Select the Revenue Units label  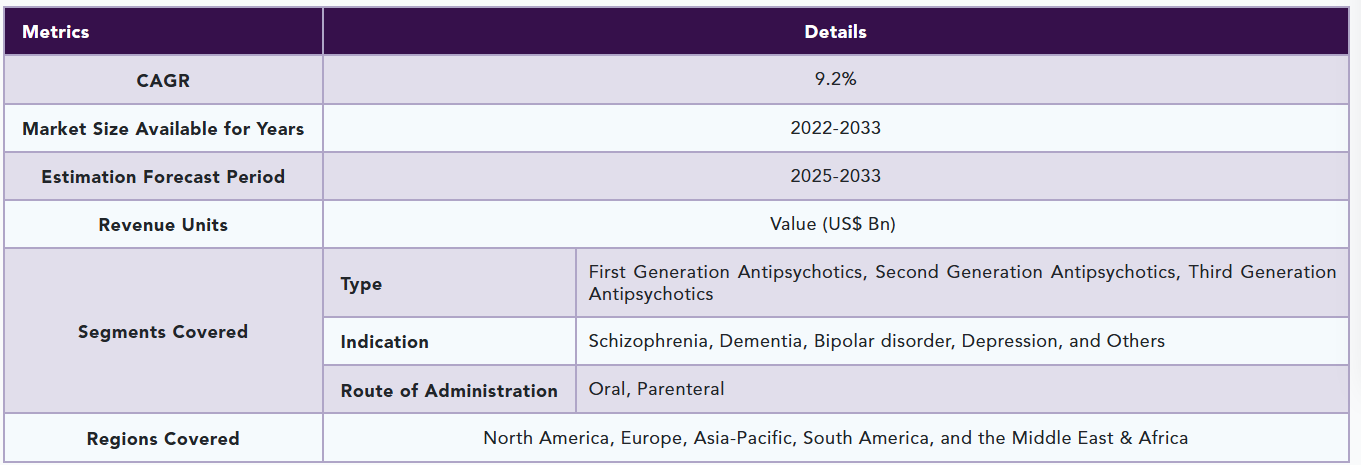pyautogui.click(x=163, y=225)
